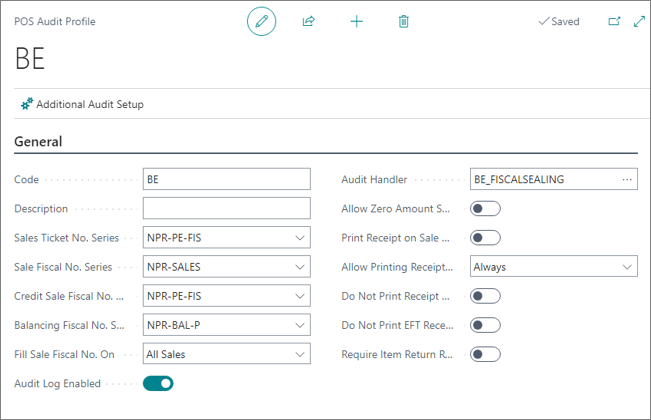Enable Require Item Return Reason toggle
Viewport: 651px width, 420px height.
tap(485, 354)
